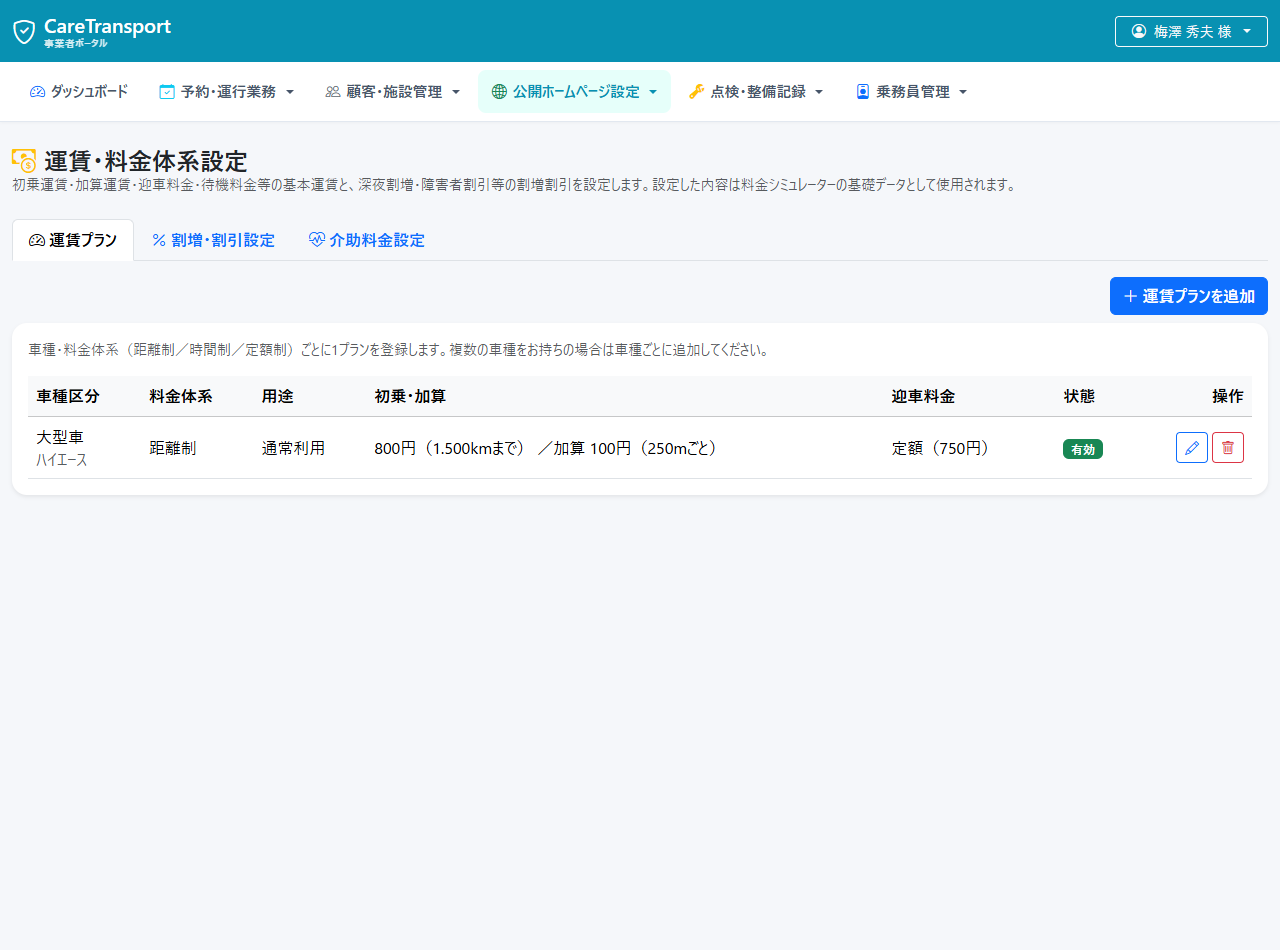This screenshot has width=1280, height=950.
Task: Expand the 予約・運行業務 dropdown caret
Action: pyautogui.click(x=290, y=92)
